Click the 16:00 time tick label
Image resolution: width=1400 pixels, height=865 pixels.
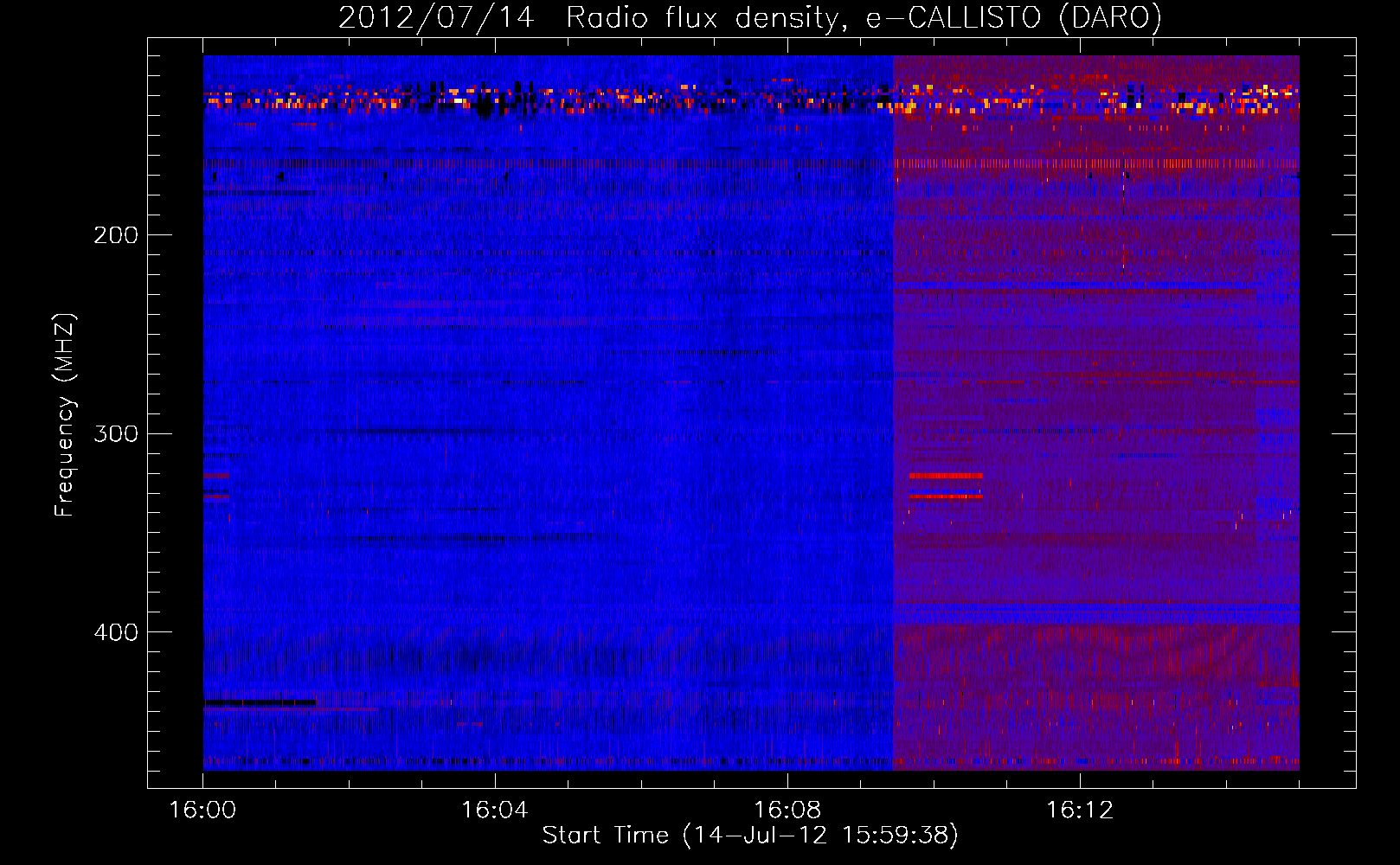[203, 811]
